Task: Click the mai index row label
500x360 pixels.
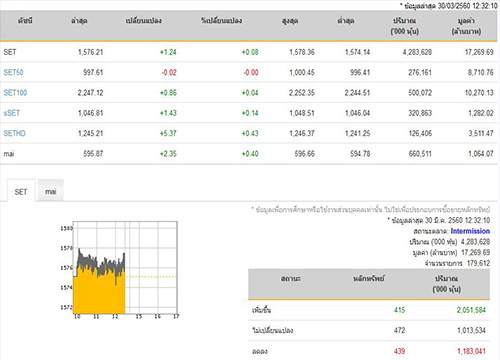Action: click(x=9, y=154)
